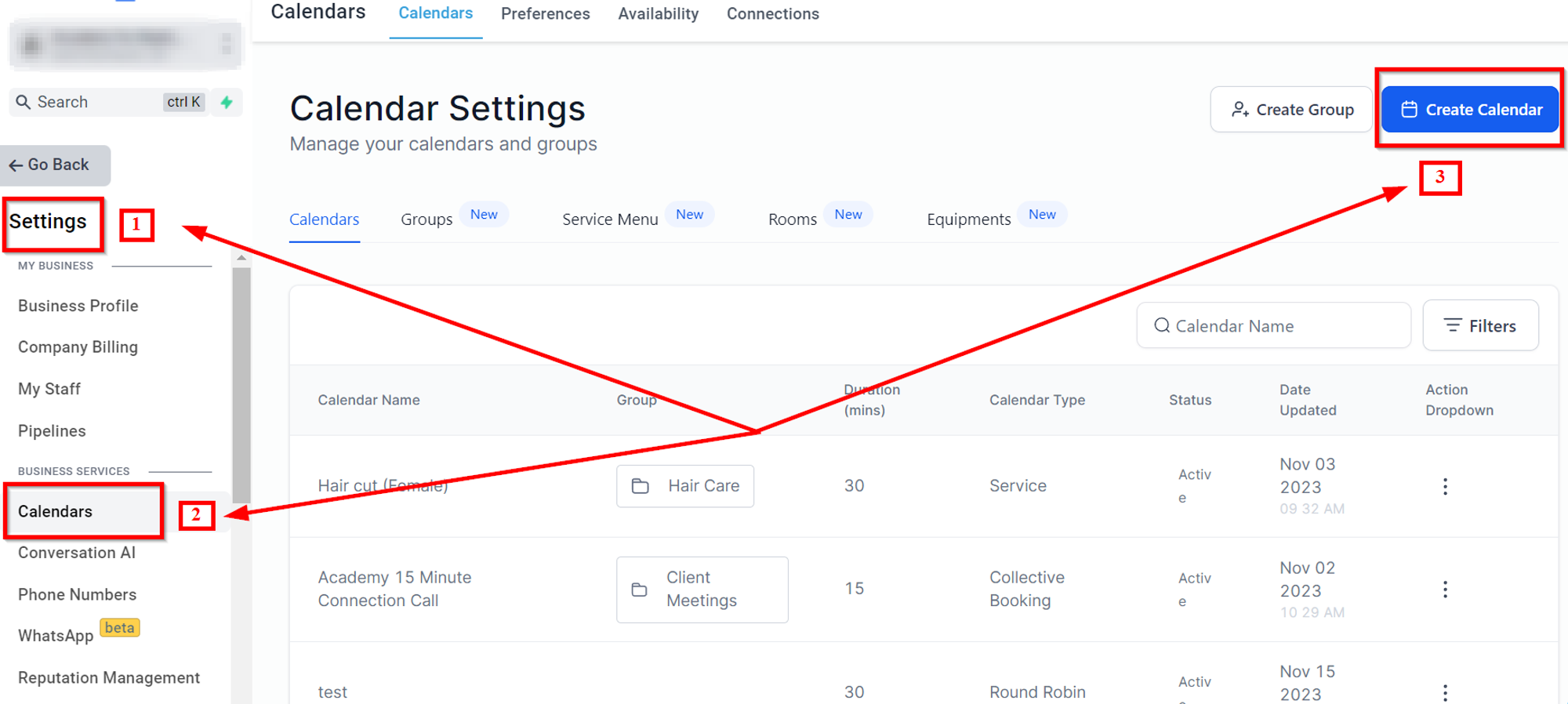Click the Filters button
The width and height of the screenshot is (1568, 704).
(1480, 325)
